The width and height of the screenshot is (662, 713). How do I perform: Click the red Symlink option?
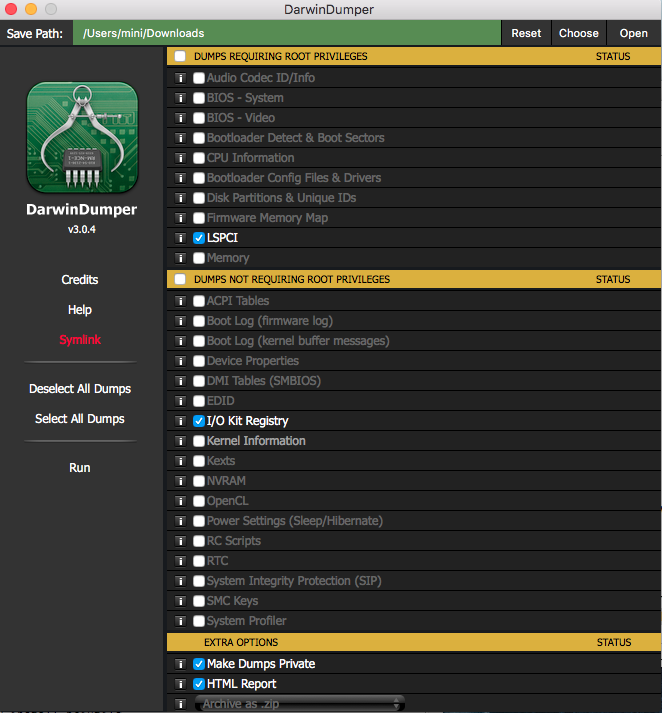[x=80, y=340]
